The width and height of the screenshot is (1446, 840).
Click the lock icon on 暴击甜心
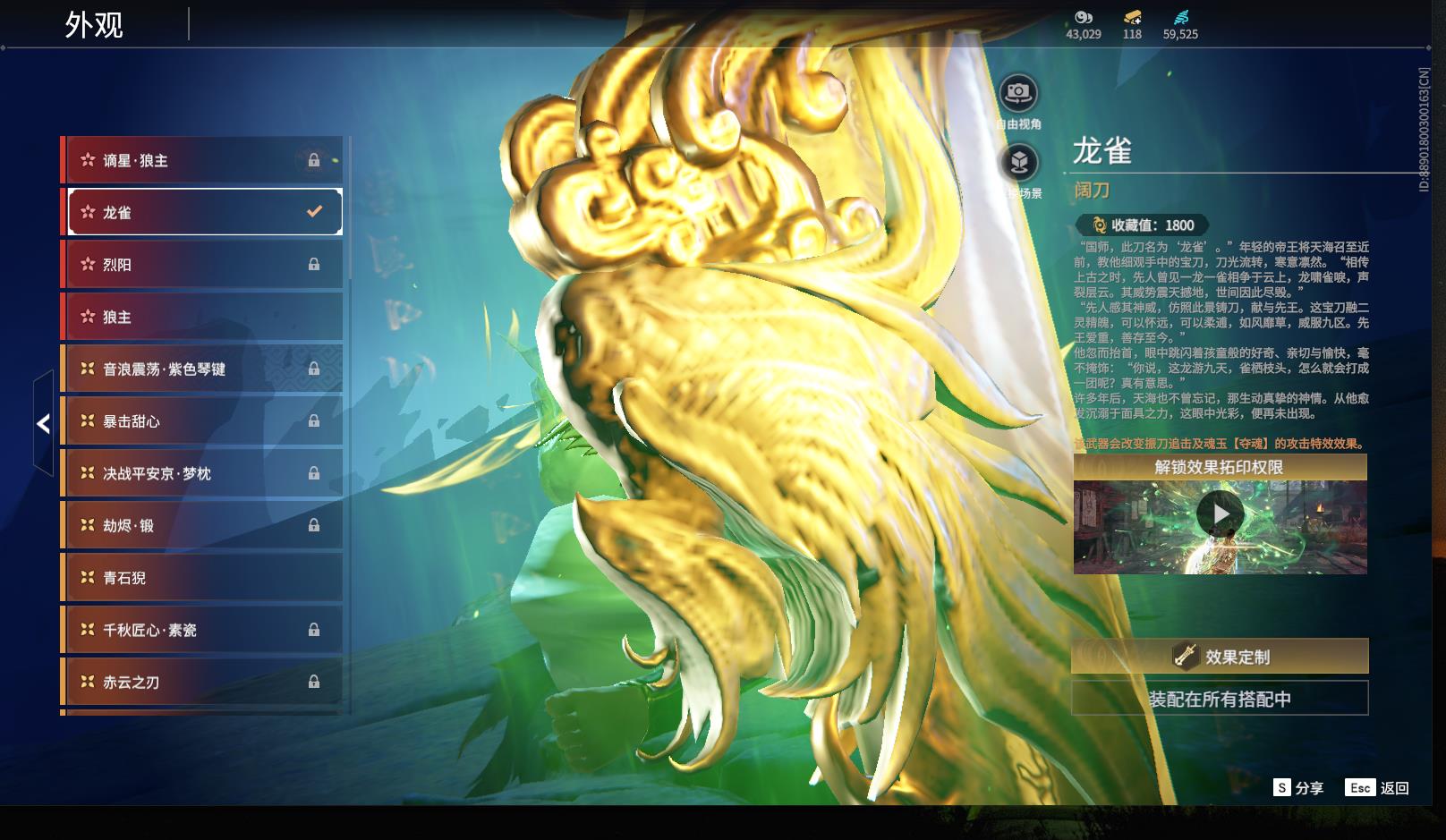tap(314, 421)
